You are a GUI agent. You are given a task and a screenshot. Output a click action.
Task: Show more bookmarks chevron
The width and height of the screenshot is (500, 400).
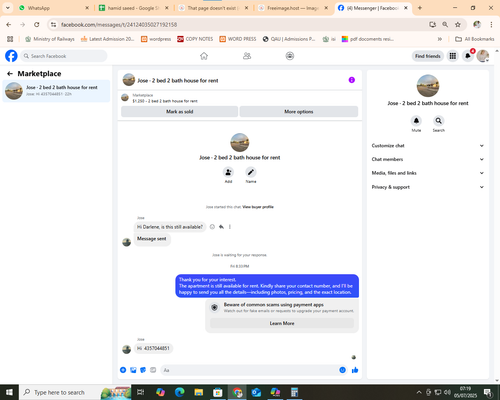click(440, 39)
